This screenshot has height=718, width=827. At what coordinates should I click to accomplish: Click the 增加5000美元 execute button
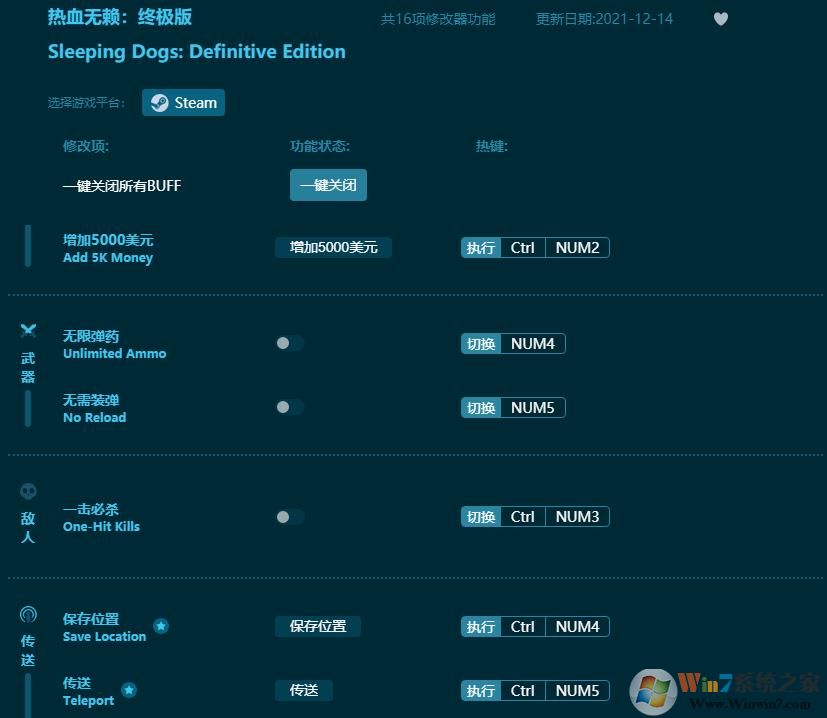333,247
